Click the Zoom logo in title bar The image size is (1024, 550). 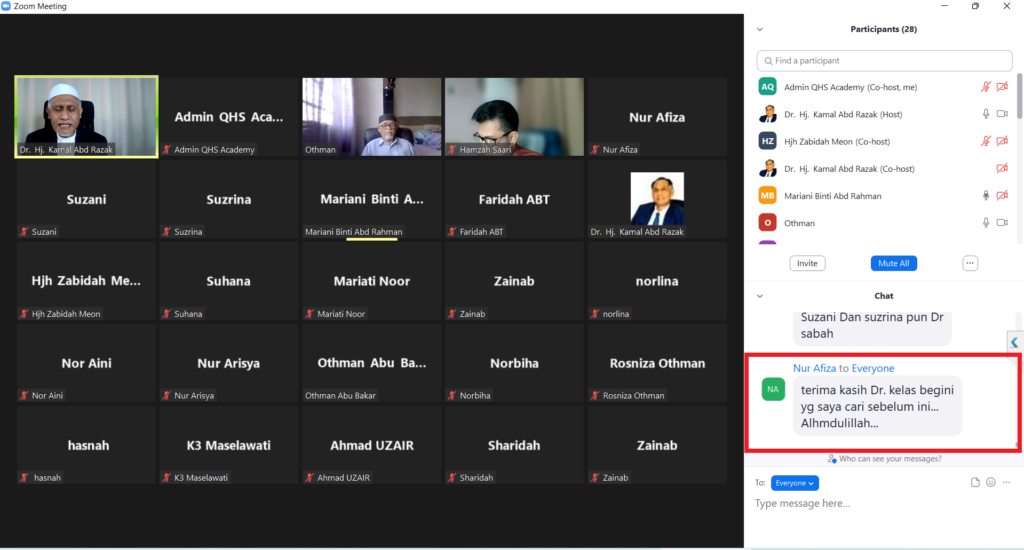point(6,6)
